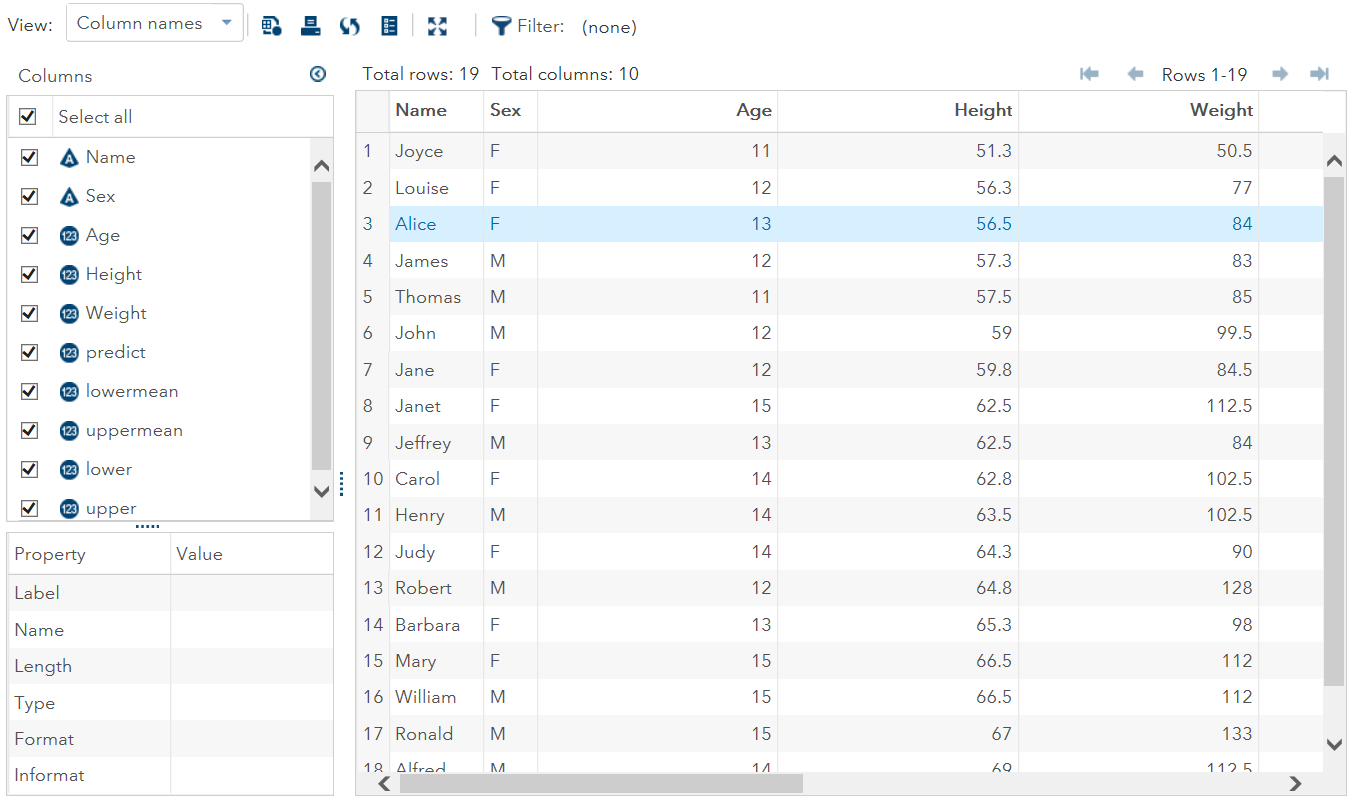
Task: Select the predict column in Columns list
Action: coord(116,352)
